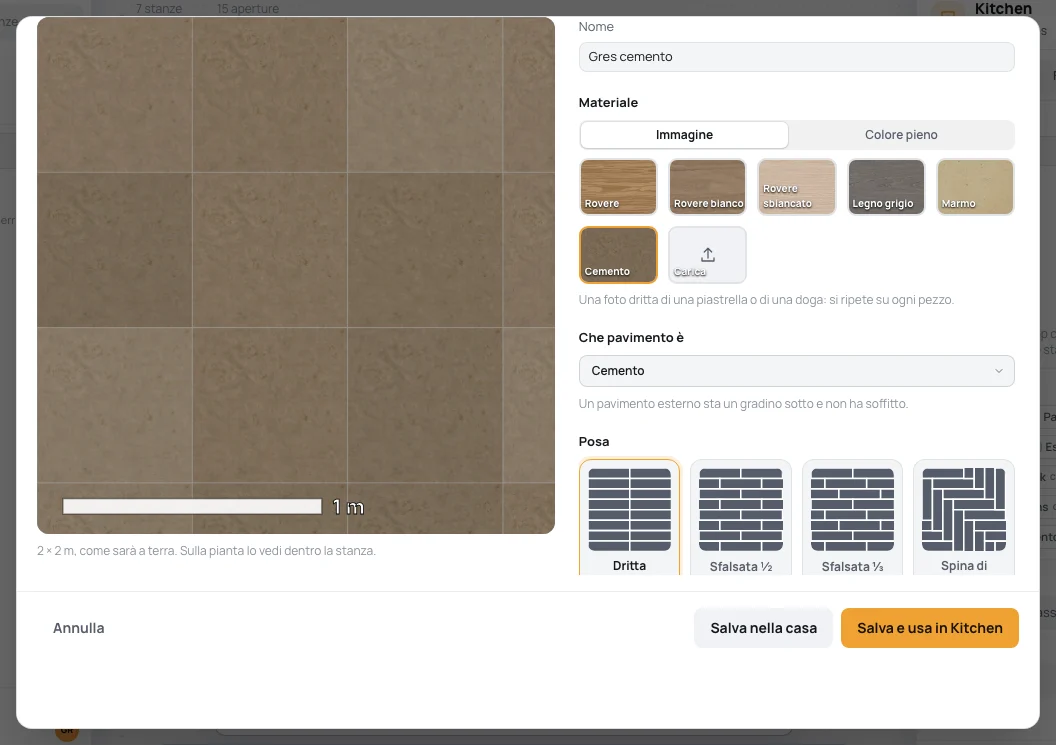
Task: Select the Rovere bianco texture
Action: [x=707, y=187]
